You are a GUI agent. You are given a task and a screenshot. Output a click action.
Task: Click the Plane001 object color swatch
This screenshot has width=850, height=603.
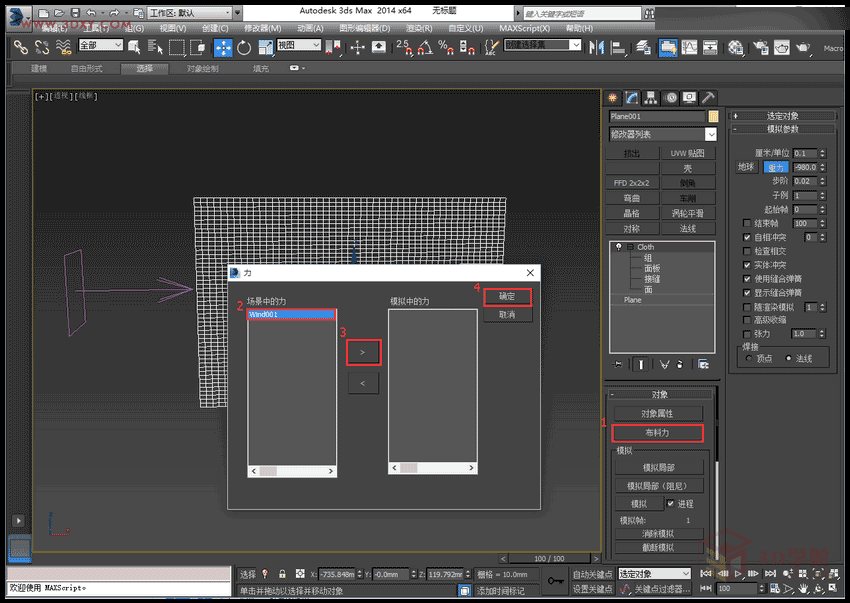pos(713,116)
